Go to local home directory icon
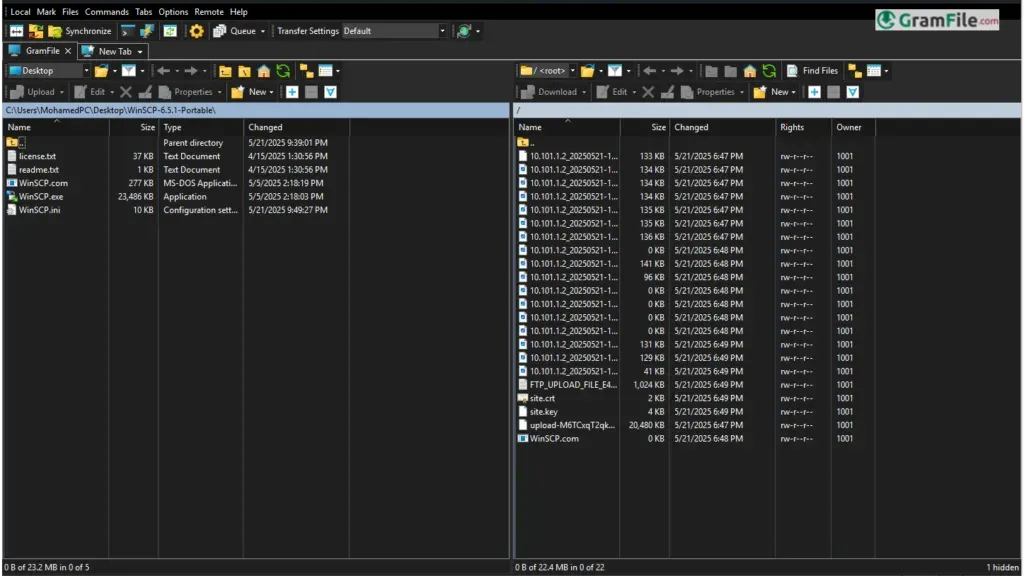The image size is (1024, 576). coord(263,71)
